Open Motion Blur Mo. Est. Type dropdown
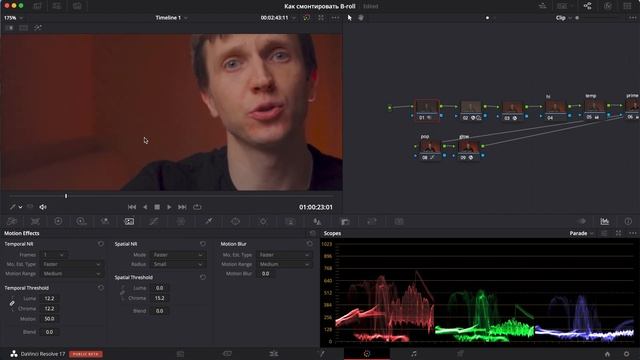 pyautogui.click(x=284, y=255)
